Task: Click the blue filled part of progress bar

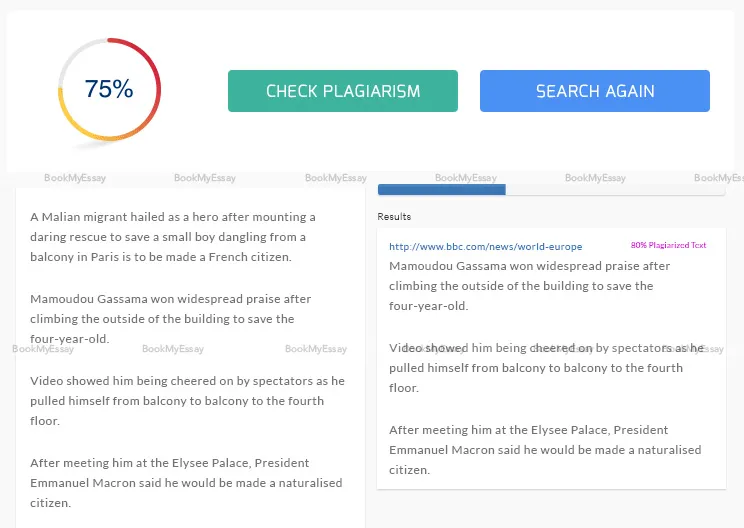Action: point(441,190)
